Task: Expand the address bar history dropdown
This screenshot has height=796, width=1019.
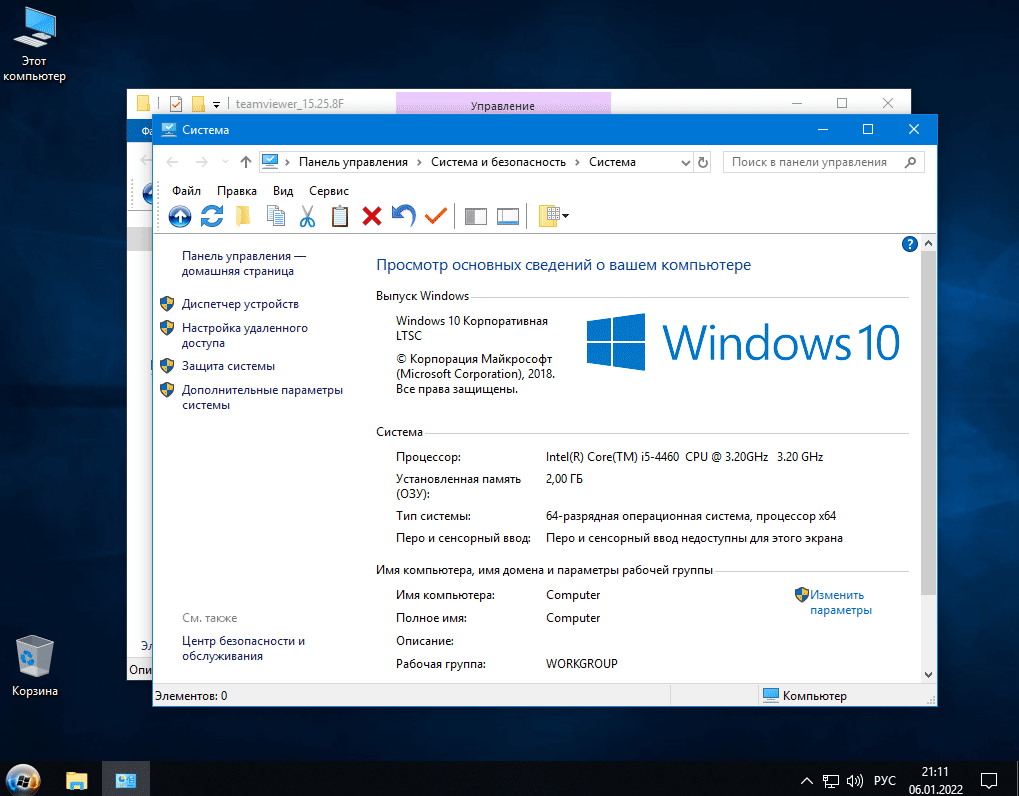Action: 686,162
